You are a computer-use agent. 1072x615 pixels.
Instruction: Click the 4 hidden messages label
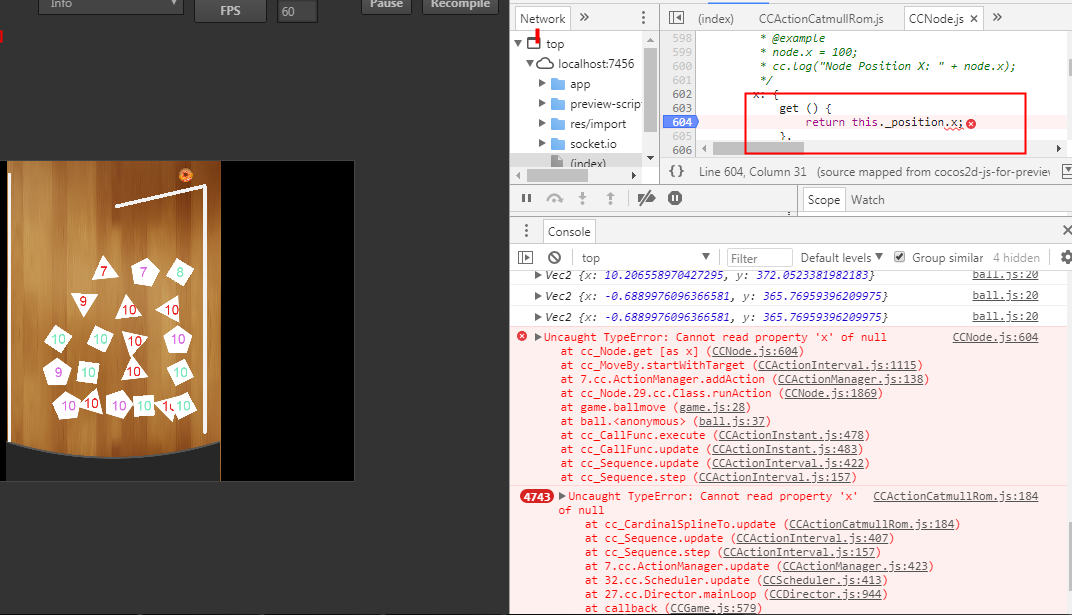pyautogui.click(x=1016, y=258)
